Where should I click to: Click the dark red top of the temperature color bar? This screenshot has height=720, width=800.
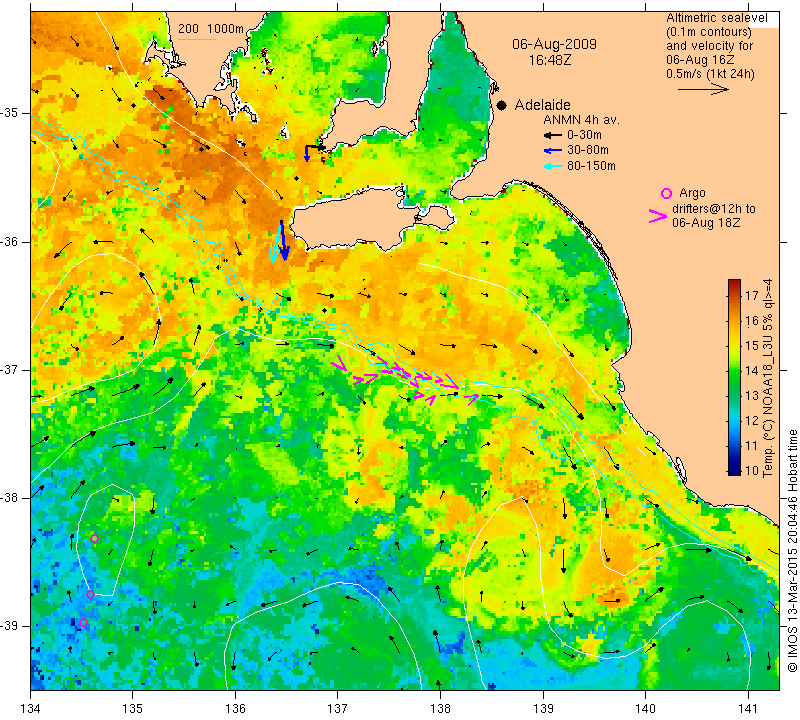coord(734,284)
